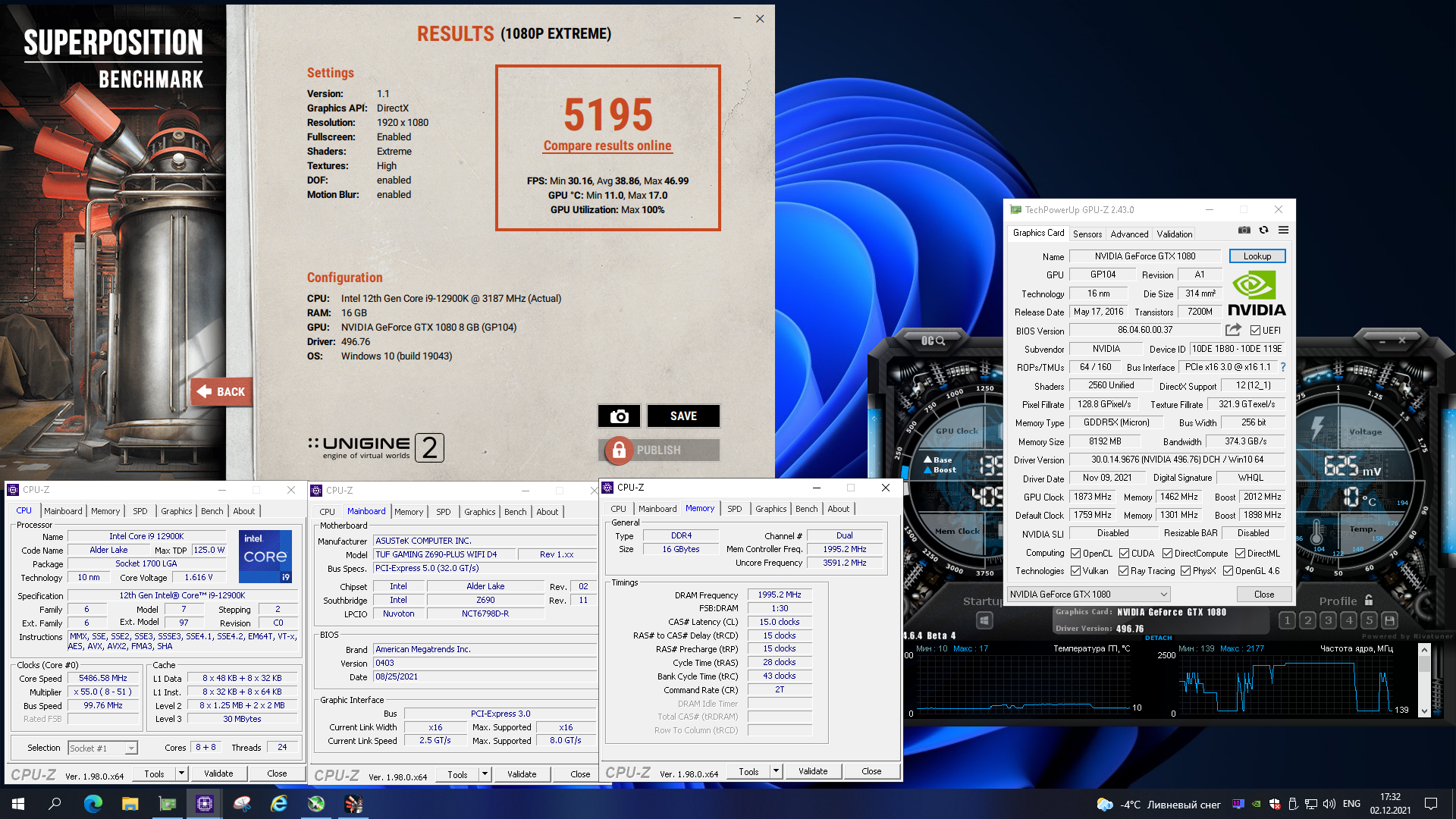
Task: Click the taskbar clock showing 17:32
Action: (x=1390, y=803)
